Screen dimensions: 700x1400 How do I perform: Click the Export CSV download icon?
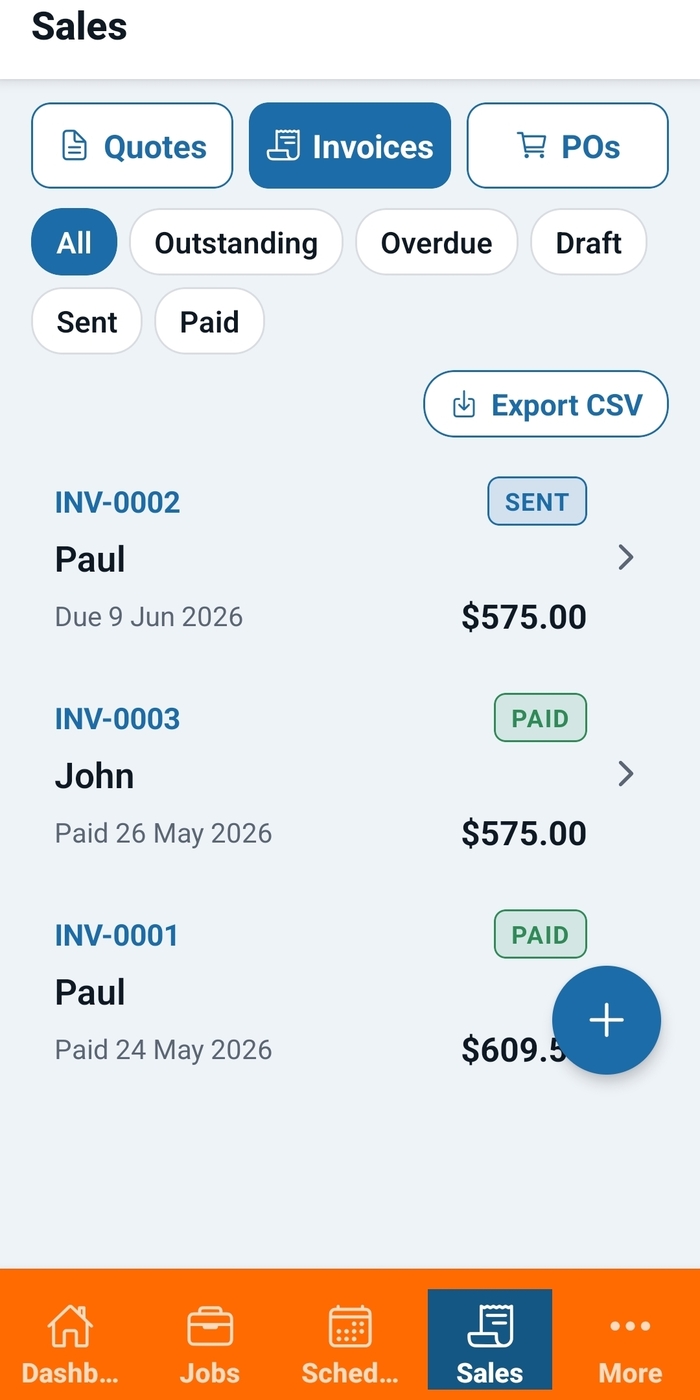(464, 405)
